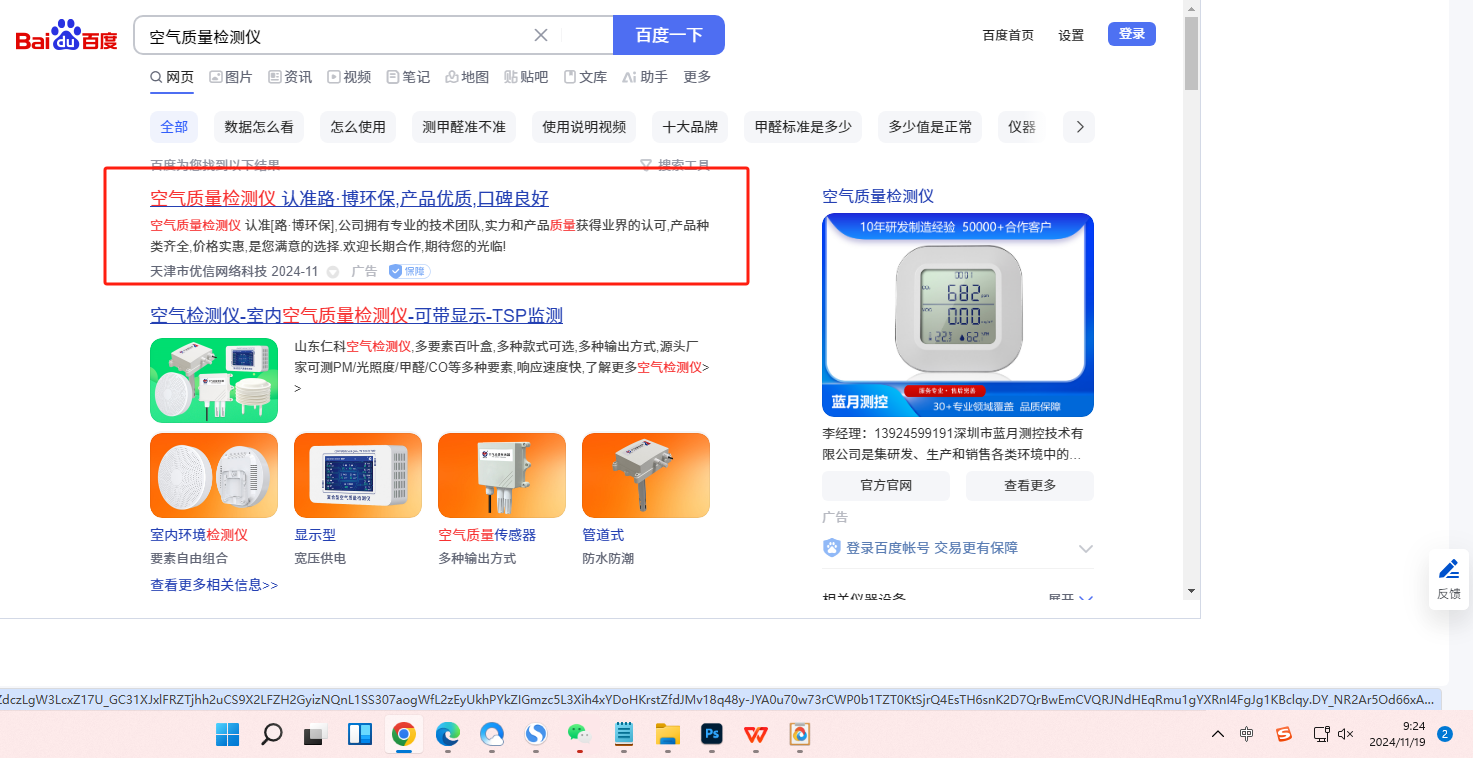
Task: Select the 网页 web results tab
Action: click(172, 77)
